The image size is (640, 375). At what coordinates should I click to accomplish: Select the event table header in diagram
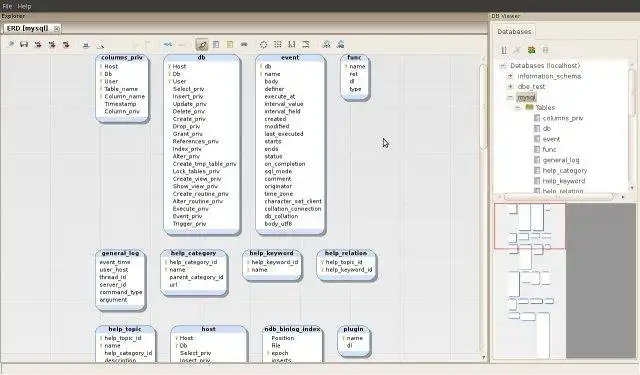pos(290,58)
